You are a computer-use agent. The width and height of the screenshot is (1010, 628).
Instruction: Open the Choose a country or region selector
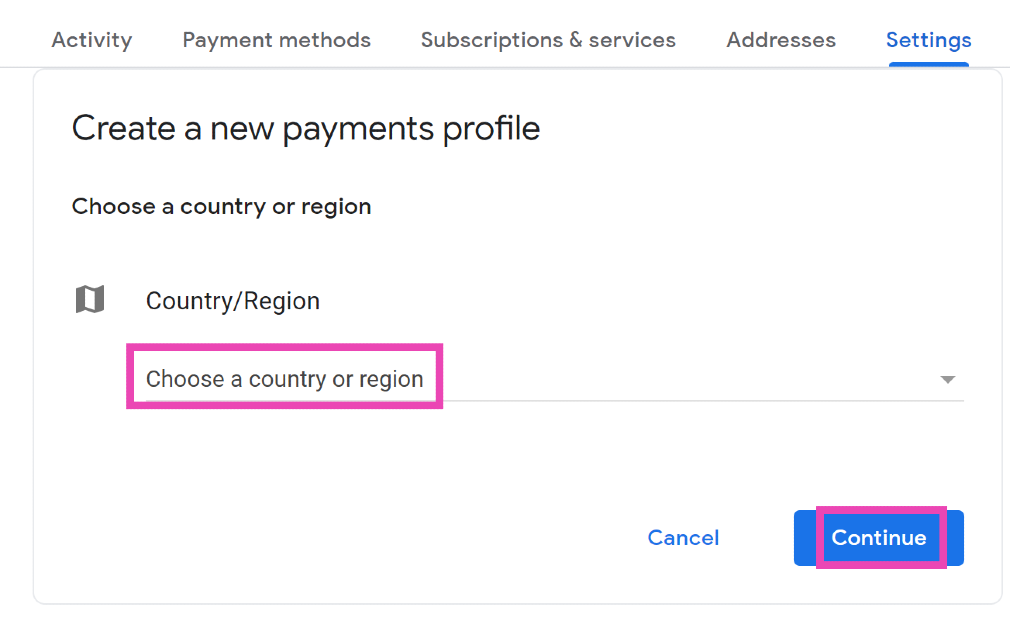(285, 379)
